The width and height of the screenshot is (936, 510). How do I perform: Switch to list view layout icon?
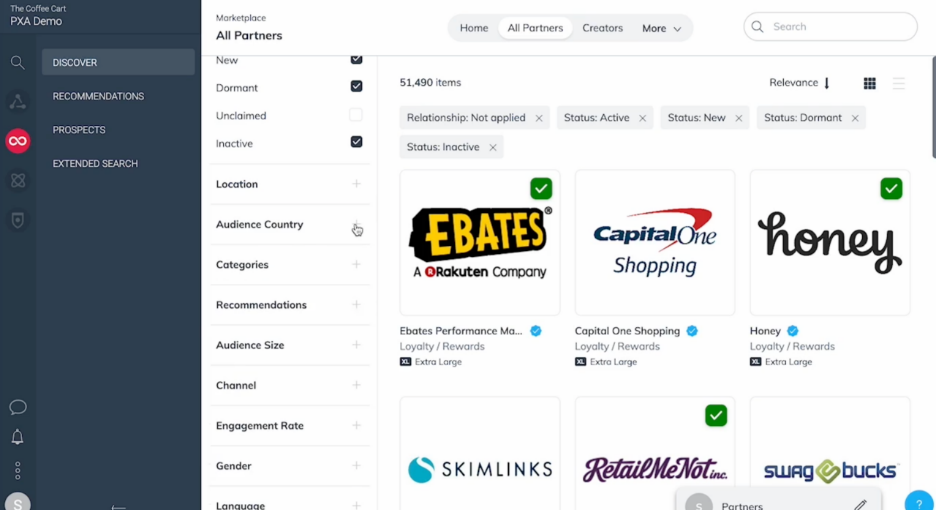coord(898,84)
